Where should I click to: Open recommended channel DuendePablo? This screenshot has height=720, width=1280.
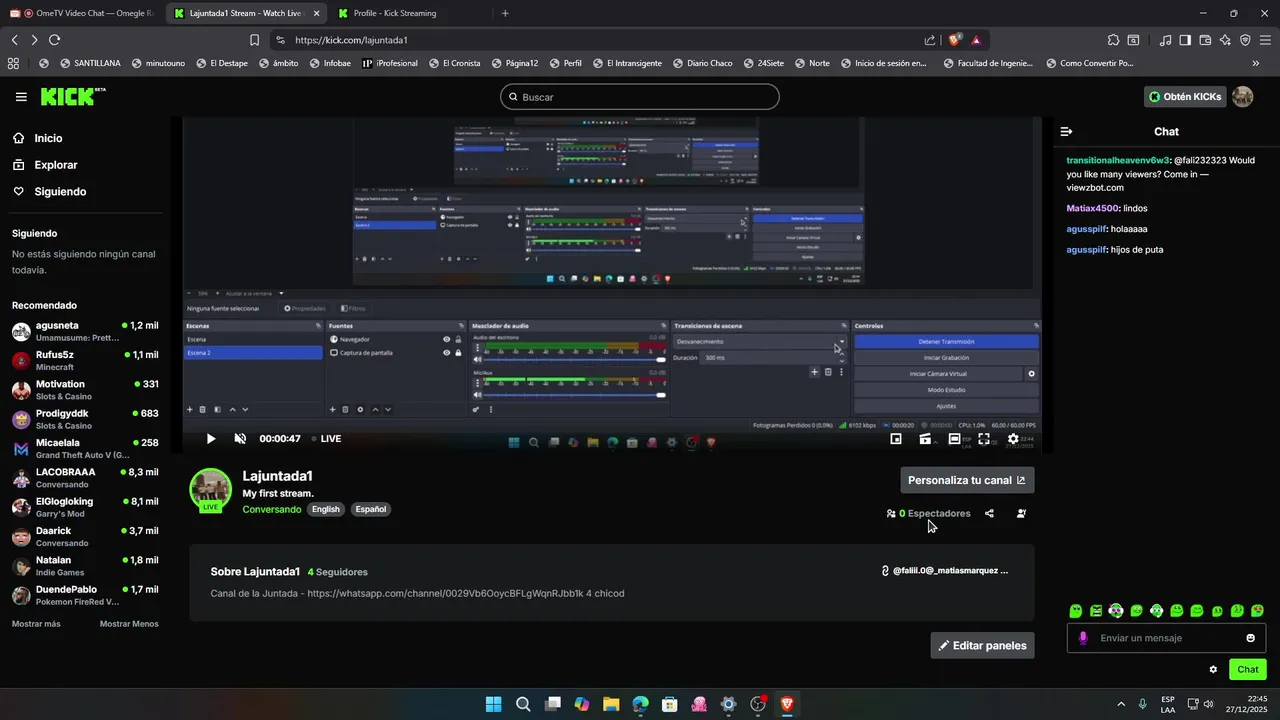tap(85, 595)
